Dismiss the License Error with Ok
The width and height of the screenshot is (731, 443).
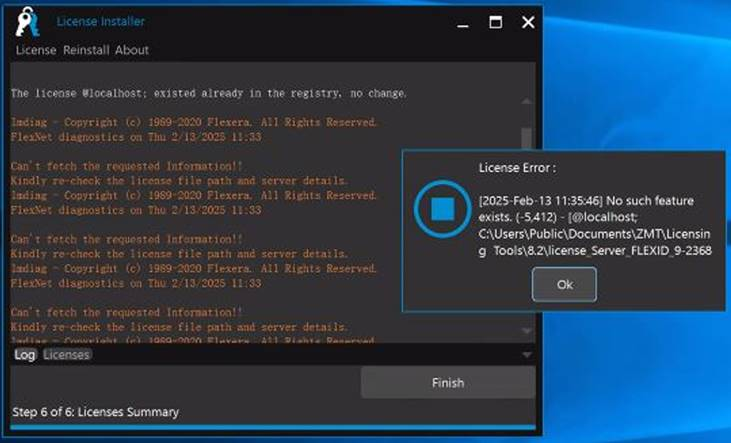[564, 284]
